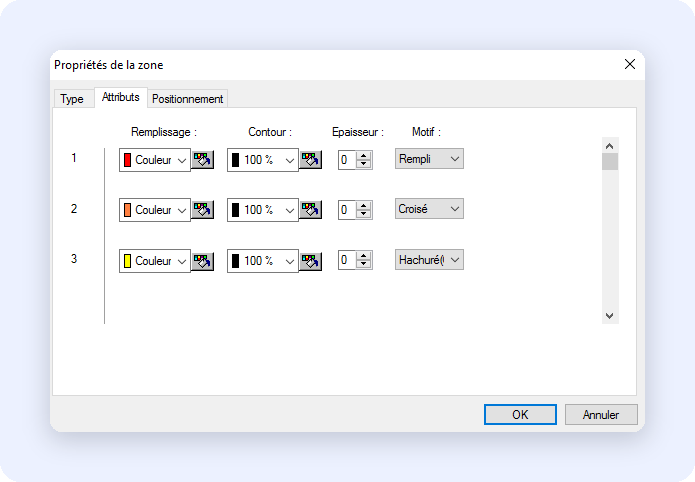Decrease Epaisseur value in row 1
This screenshot has width=695, height=482.
point(364,165)
